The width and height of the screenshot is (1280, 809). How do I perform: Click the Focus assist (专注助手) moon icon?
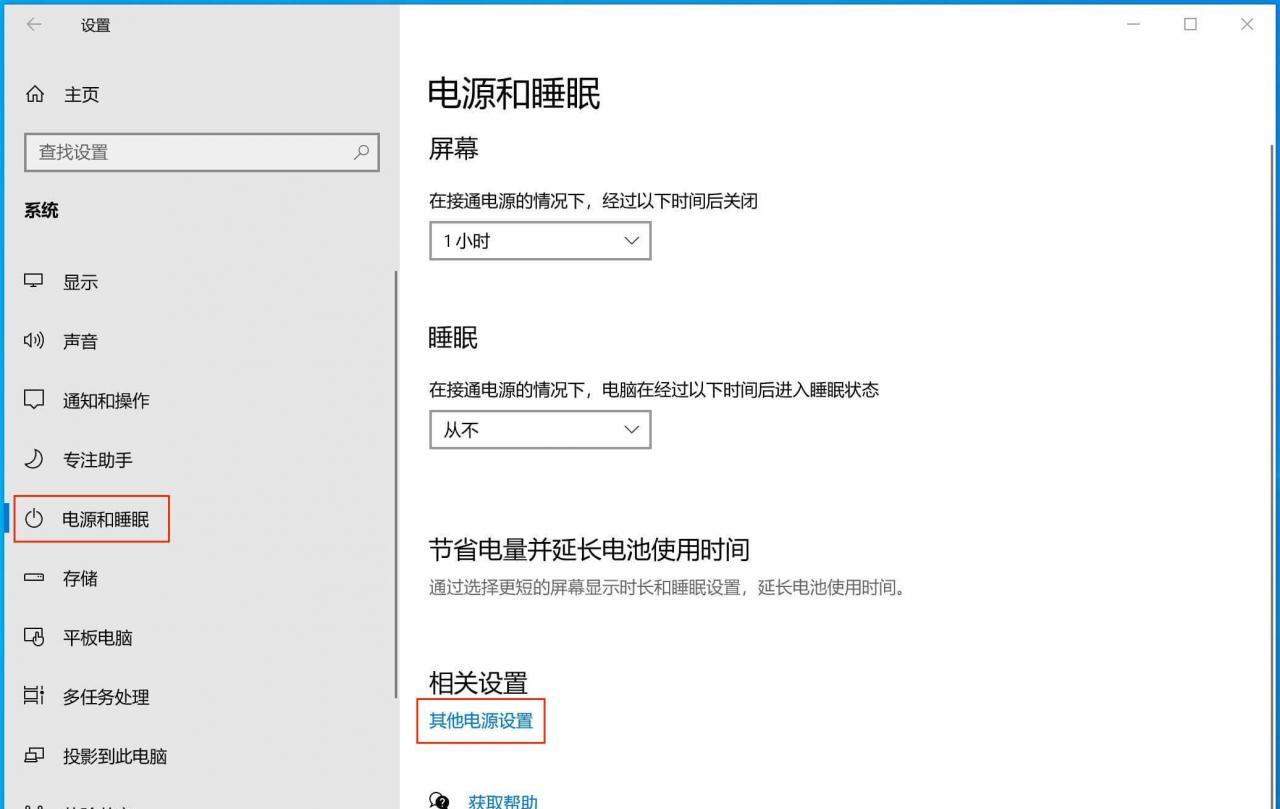click(34, 459)
